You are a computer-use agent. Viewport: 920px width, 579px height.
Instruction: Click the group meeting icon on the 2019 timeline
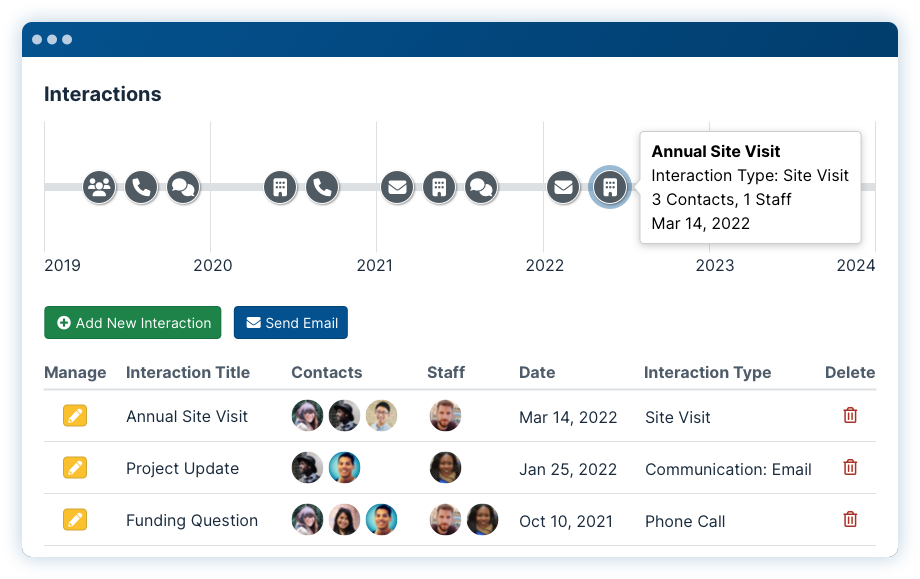pyautogui.click(x=99, y=187)
